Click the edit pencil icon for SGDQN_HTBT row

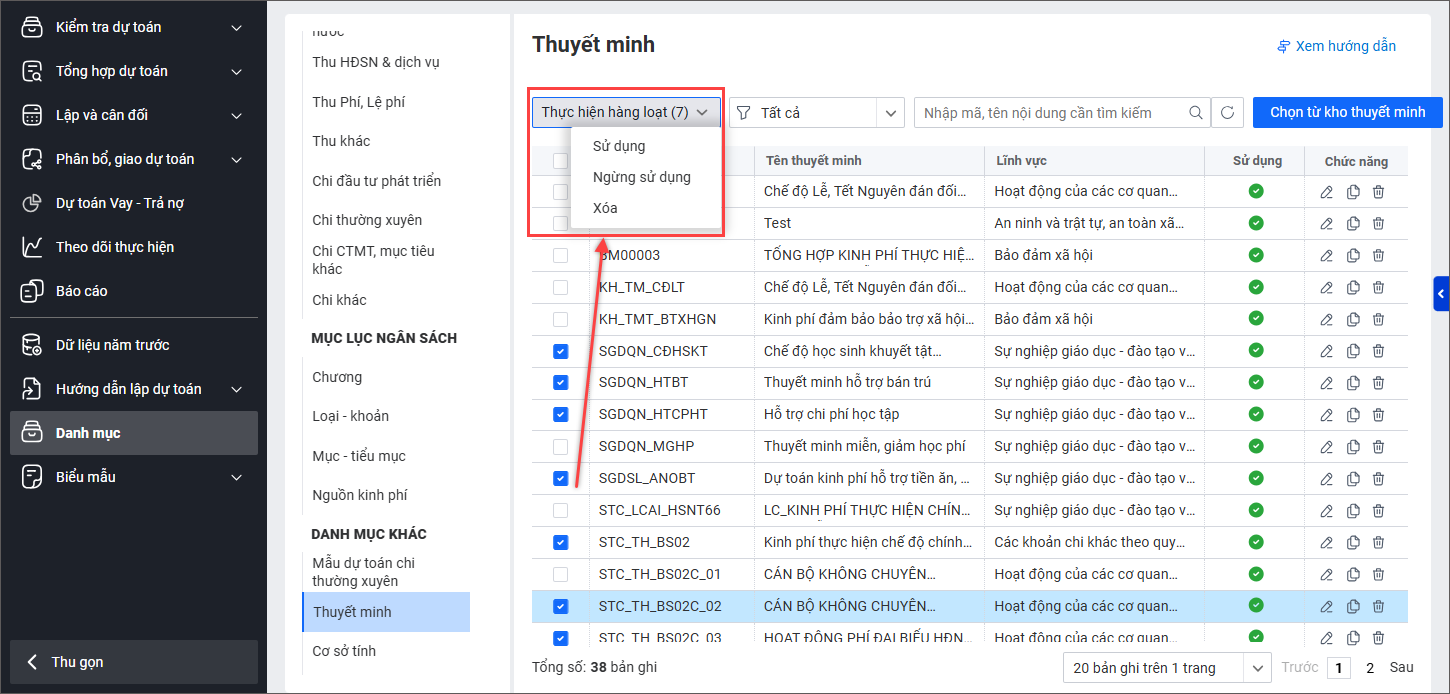tap(1327, 383)
